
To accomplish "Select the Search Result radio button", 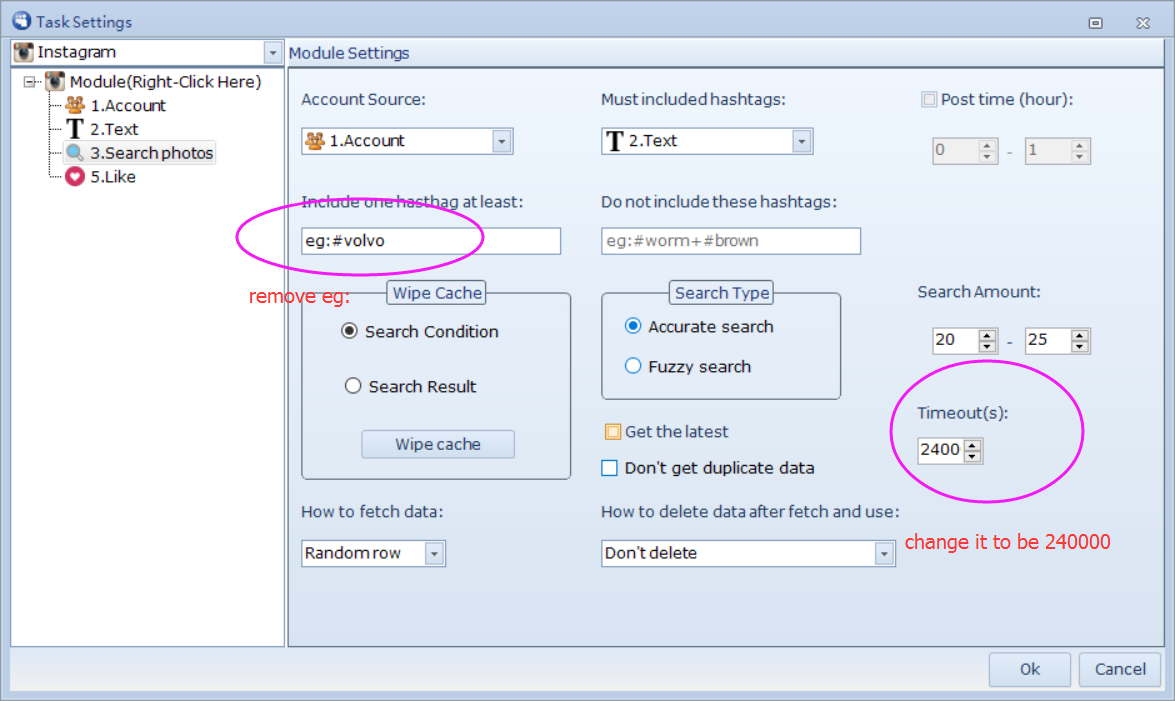I will point(353,386).
